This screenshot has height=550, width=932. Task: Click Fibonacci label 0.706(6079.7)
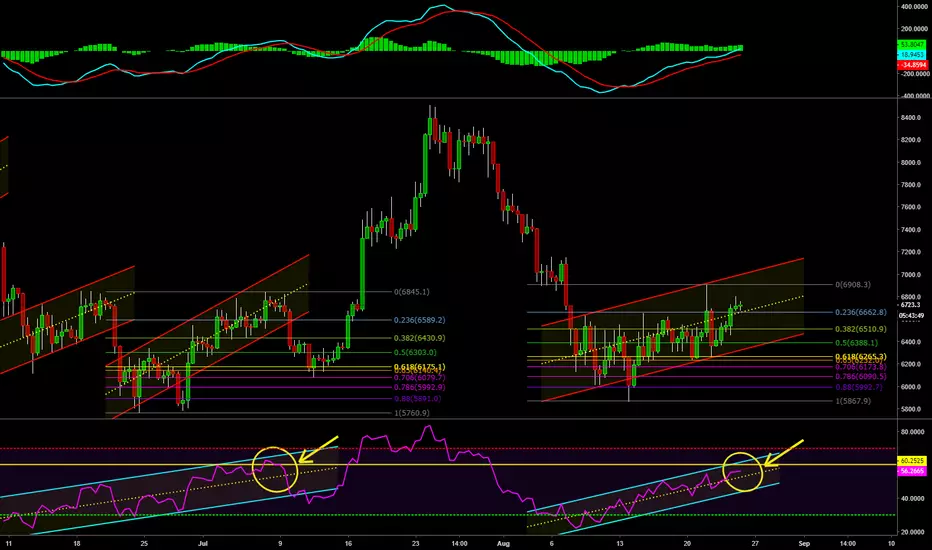(x=419, y=378)
